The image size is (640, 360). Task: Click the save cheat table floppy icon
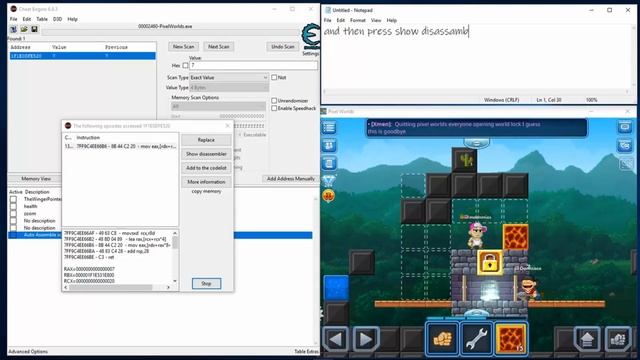(34, 29)
